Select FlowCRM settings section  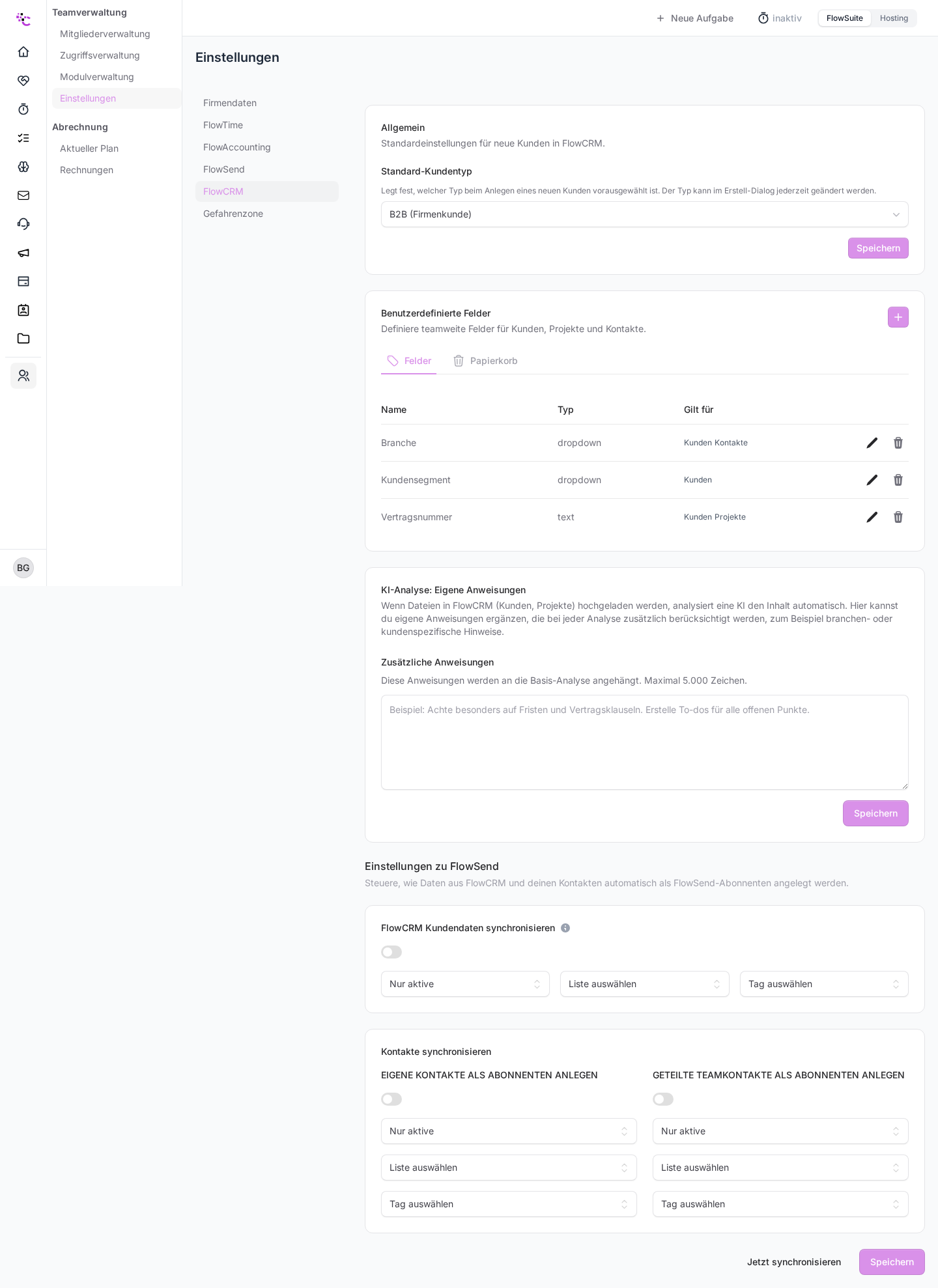[x=267, y=191]
